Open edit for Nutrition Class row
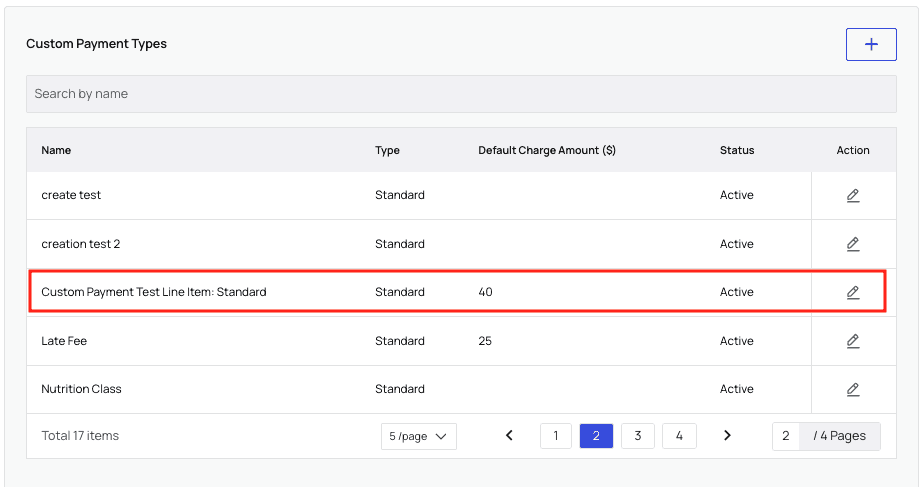The height and width of the screenshot is (487, 924). tap(853, 389)
